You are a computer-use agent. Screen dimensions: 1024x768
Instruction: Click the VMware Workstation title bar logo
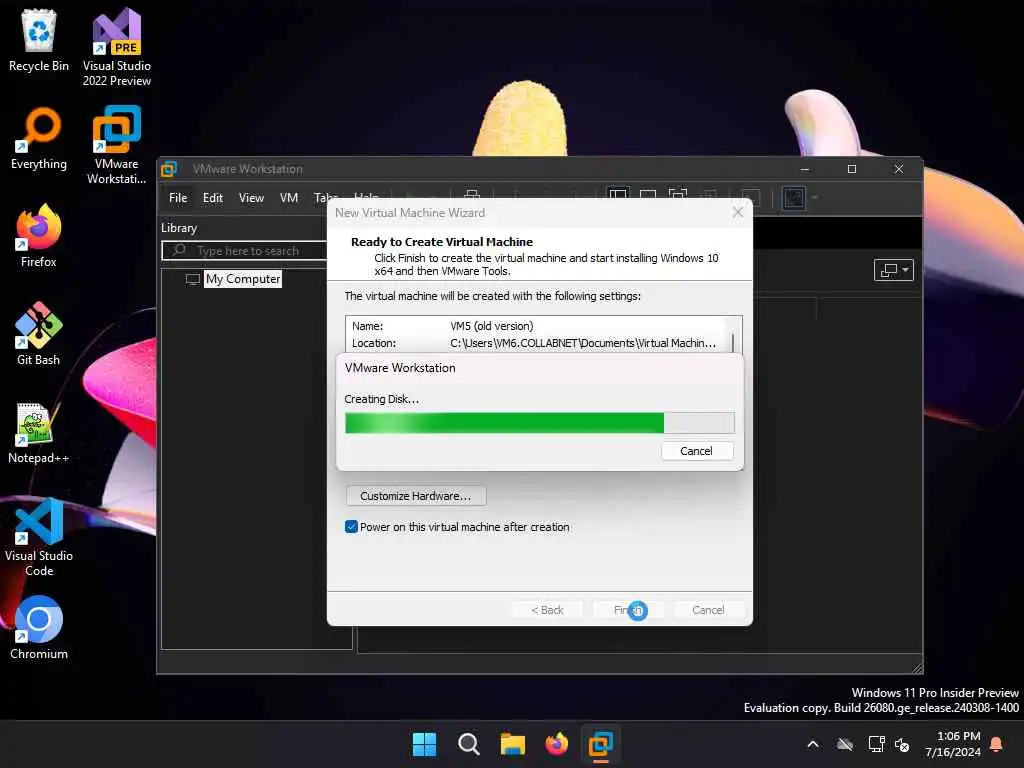[x=169, y=169]
